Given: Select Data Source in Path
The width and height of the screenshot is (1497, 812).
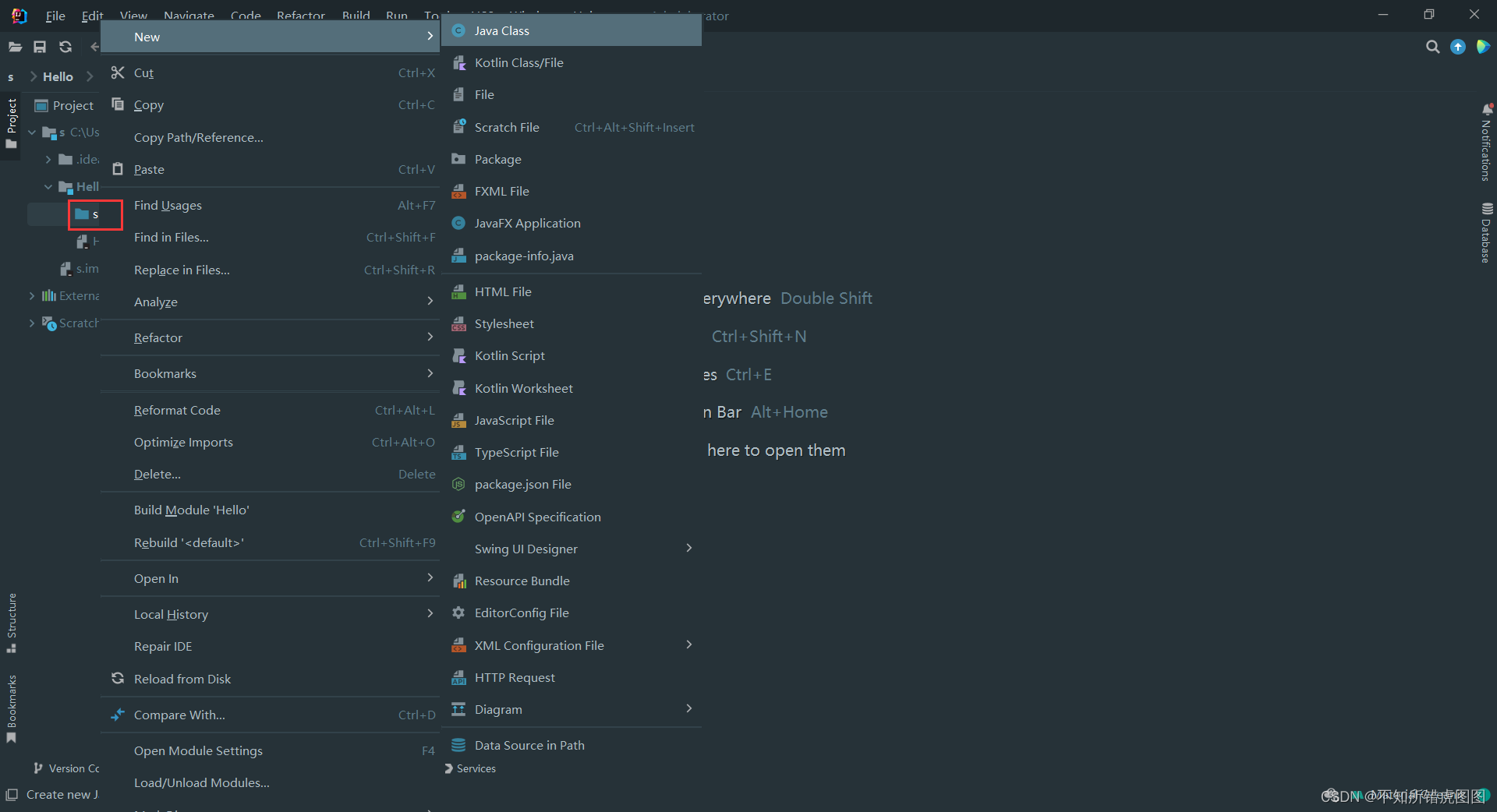Looking at the screenshot, I should (x=572, y=745).
